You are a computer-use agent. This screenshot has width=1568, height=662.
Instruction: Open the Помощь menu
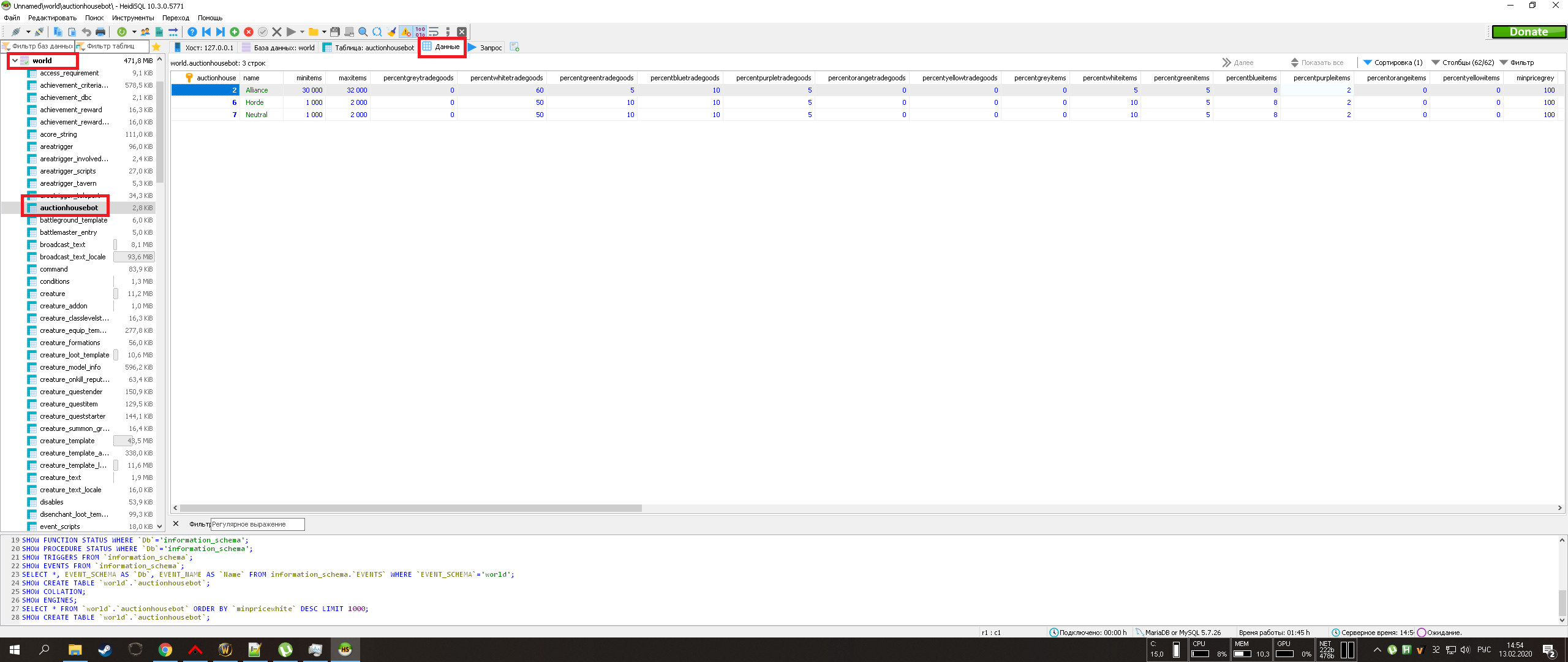coord(210,18)
